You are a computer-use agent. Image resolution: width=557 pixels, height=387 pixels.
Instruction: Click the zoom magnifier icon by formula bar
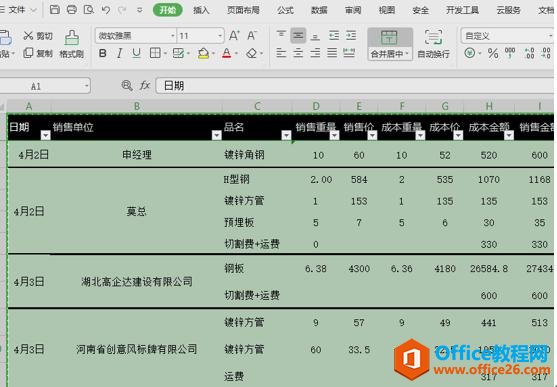pyautogui.click(x=127, y=86)
